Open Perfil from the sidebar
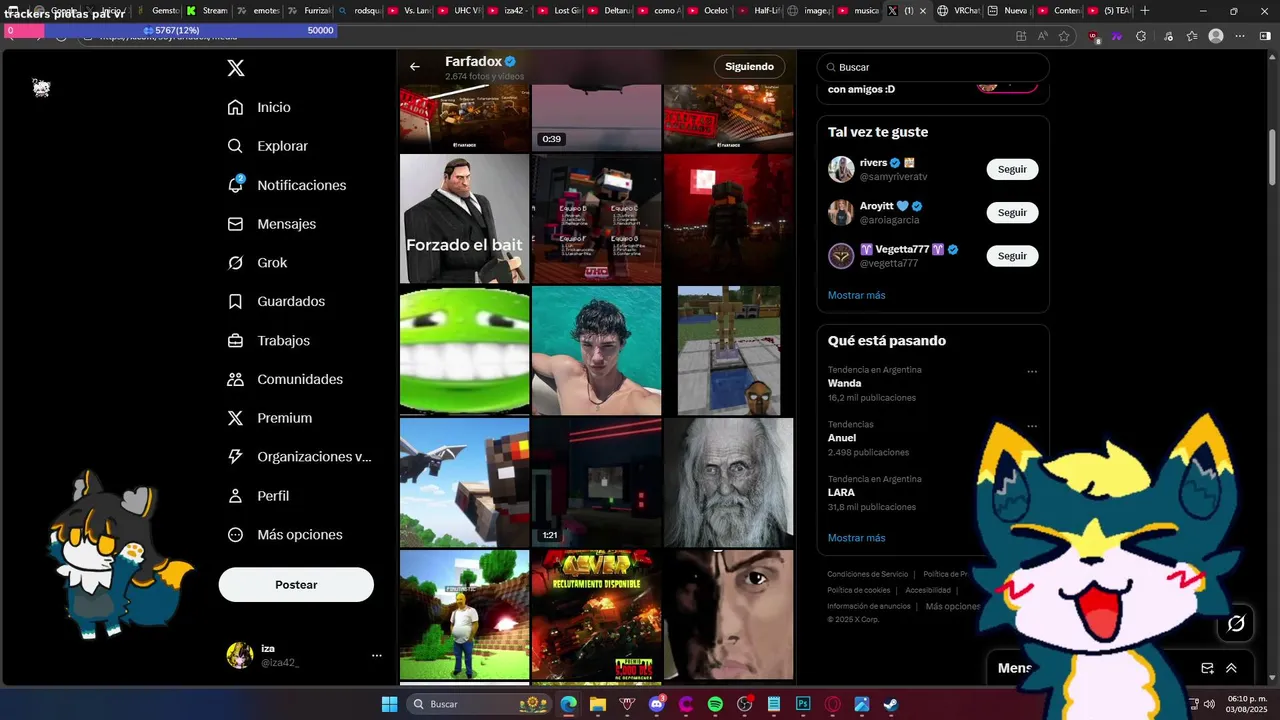 pos(258,496)
